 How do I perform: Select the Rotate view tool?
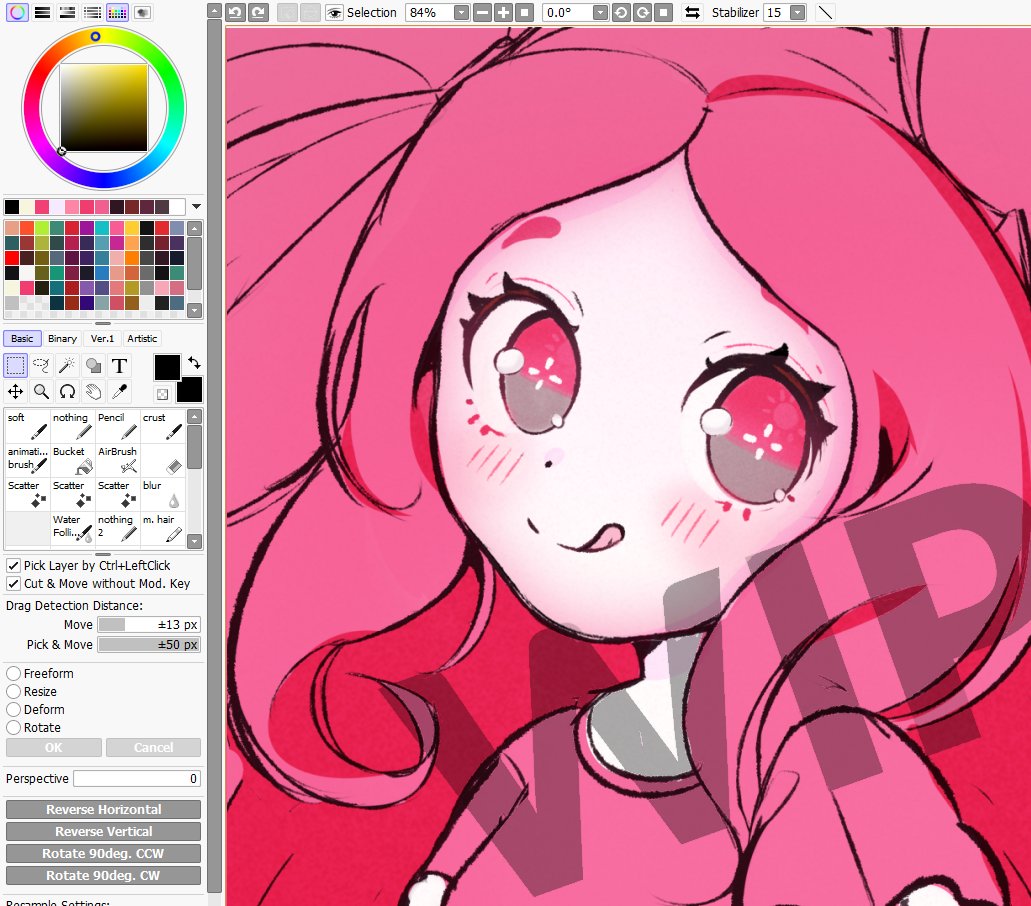pos(67,392)
